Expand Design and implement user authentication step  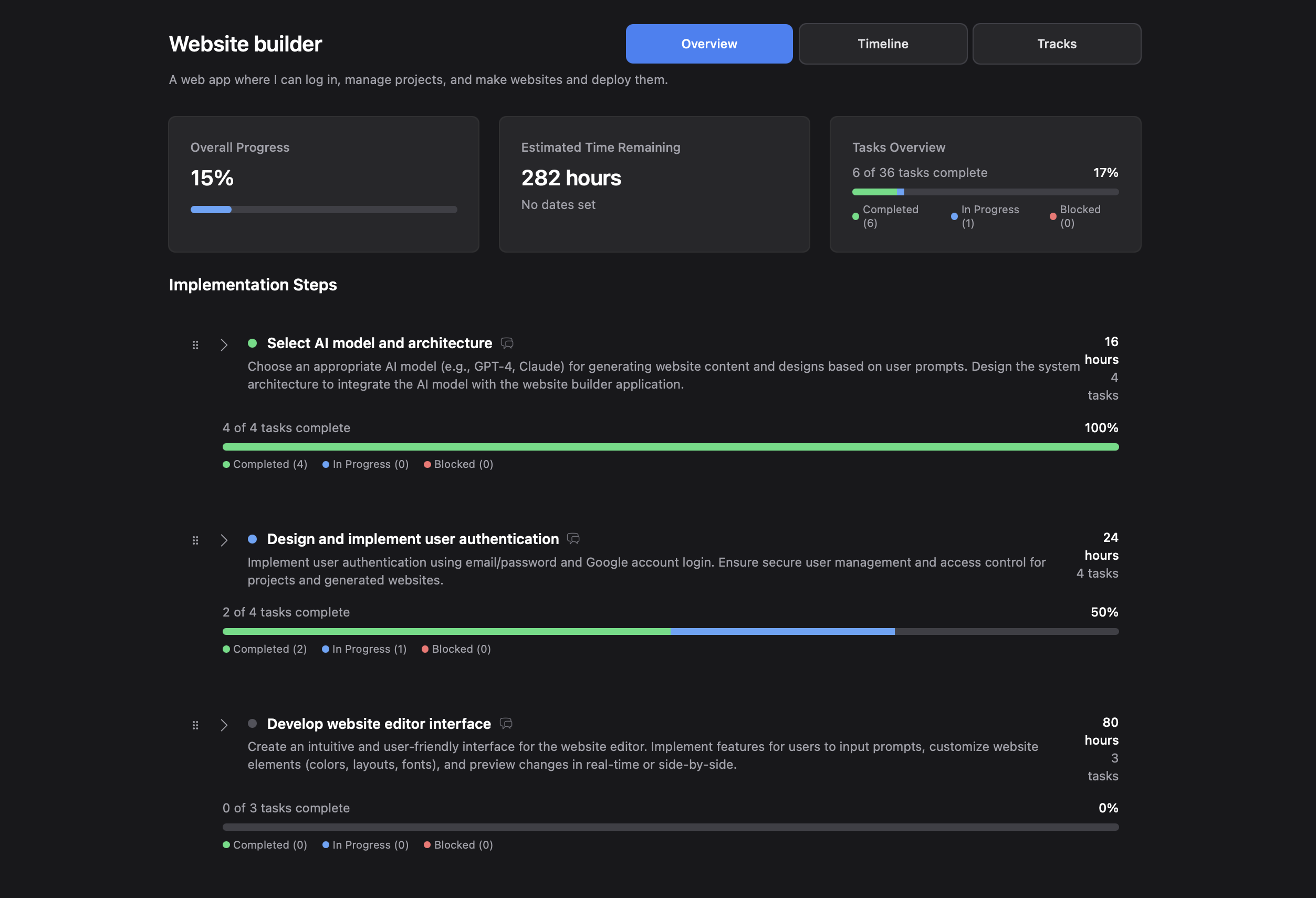[224, 540]
